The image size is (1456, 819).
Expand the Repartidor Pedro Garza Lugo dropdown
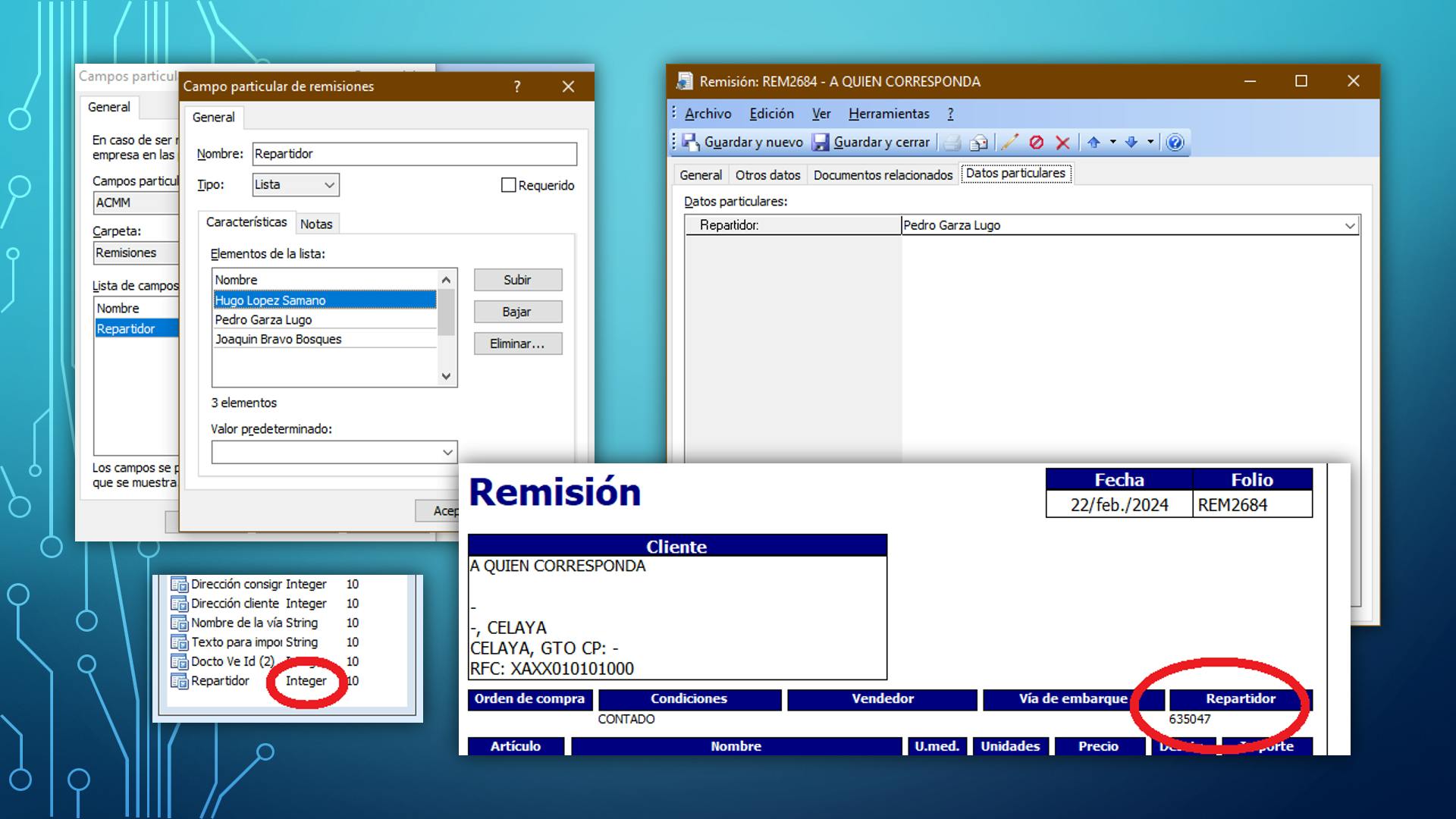click(x=1350, y=225)
